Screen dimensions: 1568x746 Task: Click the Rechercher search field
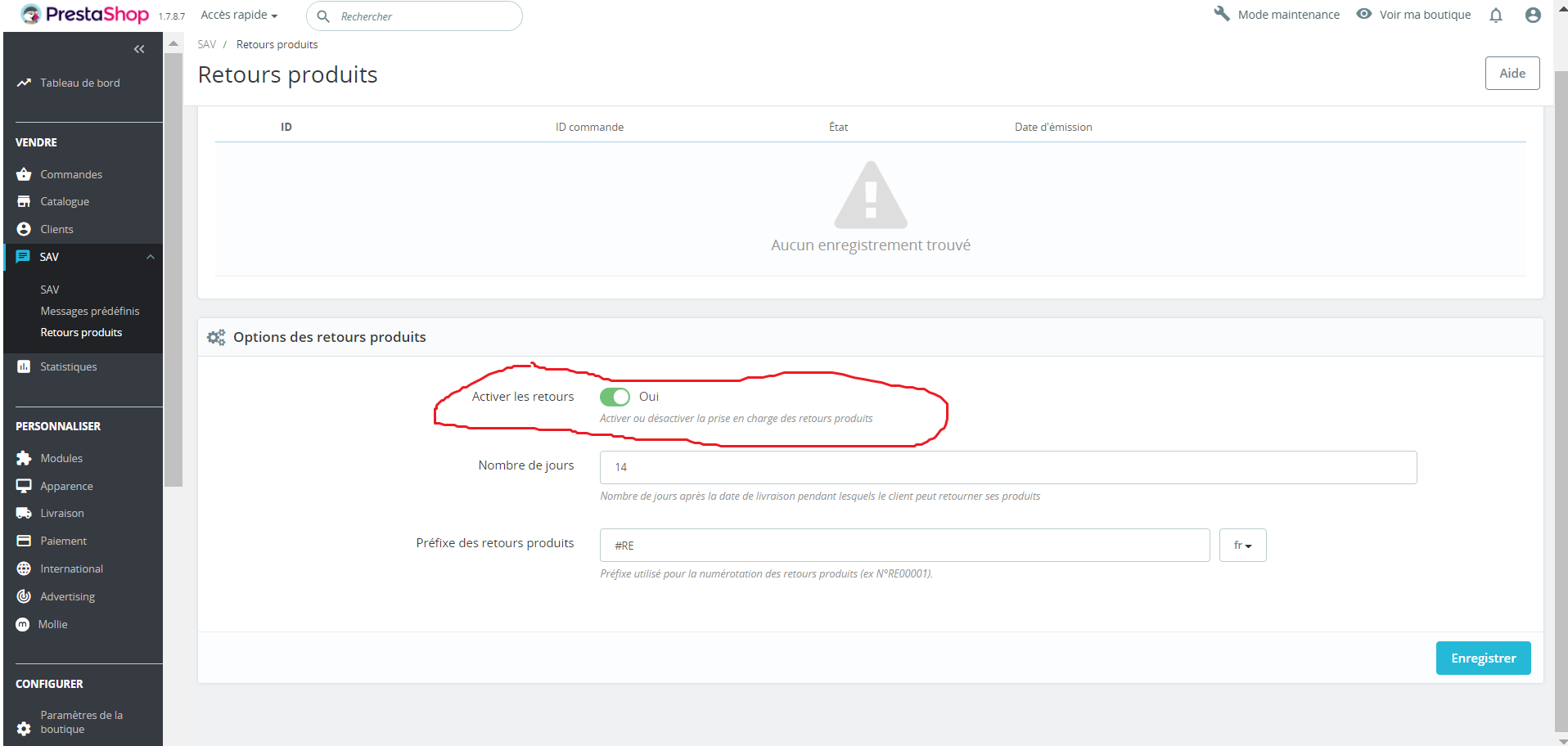414,16
